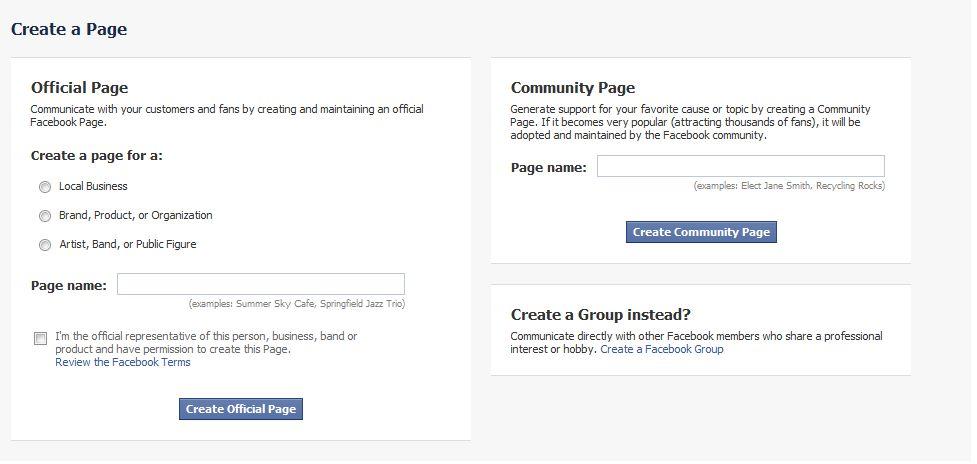Screen dimensions: 977x464
Task: Follow the Create a Facebook Group link
Action: [x=661, y=350]
